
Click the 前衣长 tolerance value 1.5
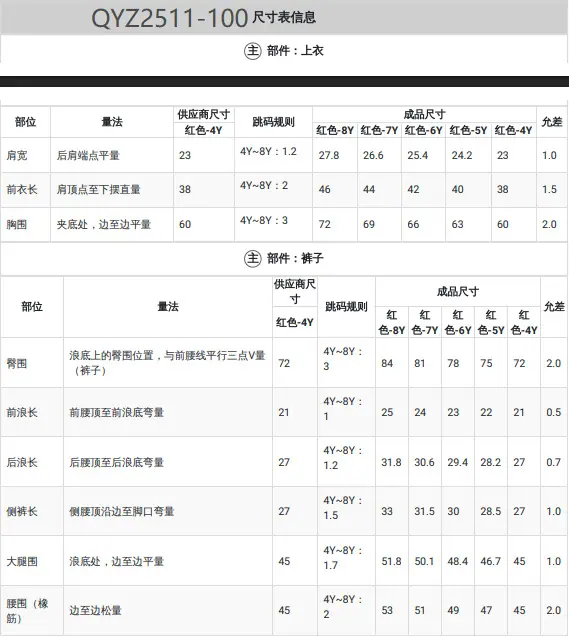click(x=550, y=189)
